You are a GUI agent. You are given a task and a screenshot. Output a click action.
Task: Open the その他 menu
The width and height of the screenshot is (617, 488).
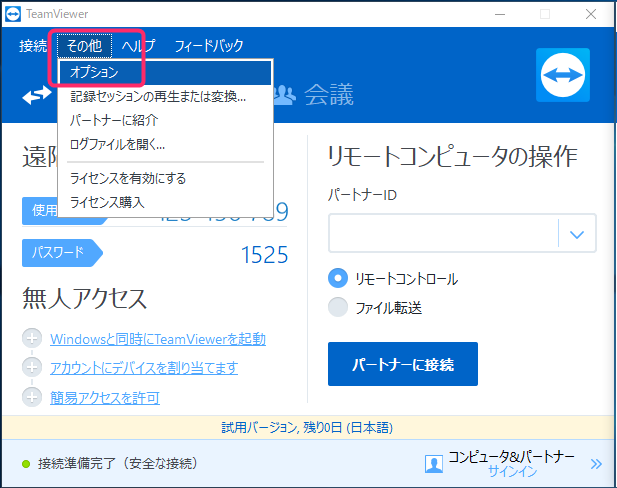[84, 46]
